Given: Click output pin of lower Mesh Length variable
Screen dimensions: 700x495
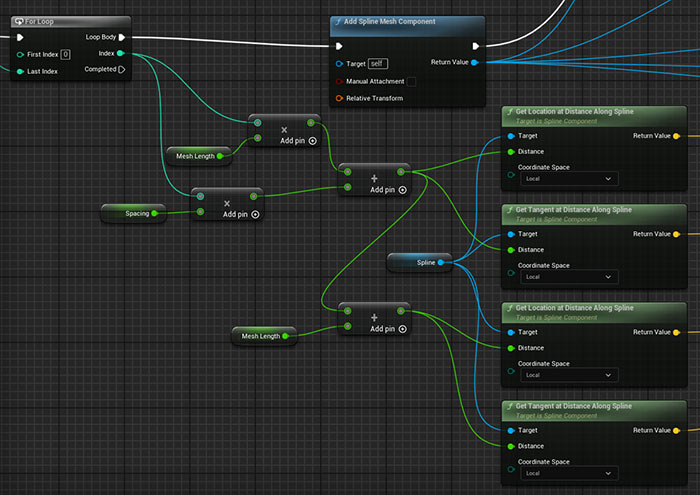Looking at the screenshot, I should click(x=285, y=336).
